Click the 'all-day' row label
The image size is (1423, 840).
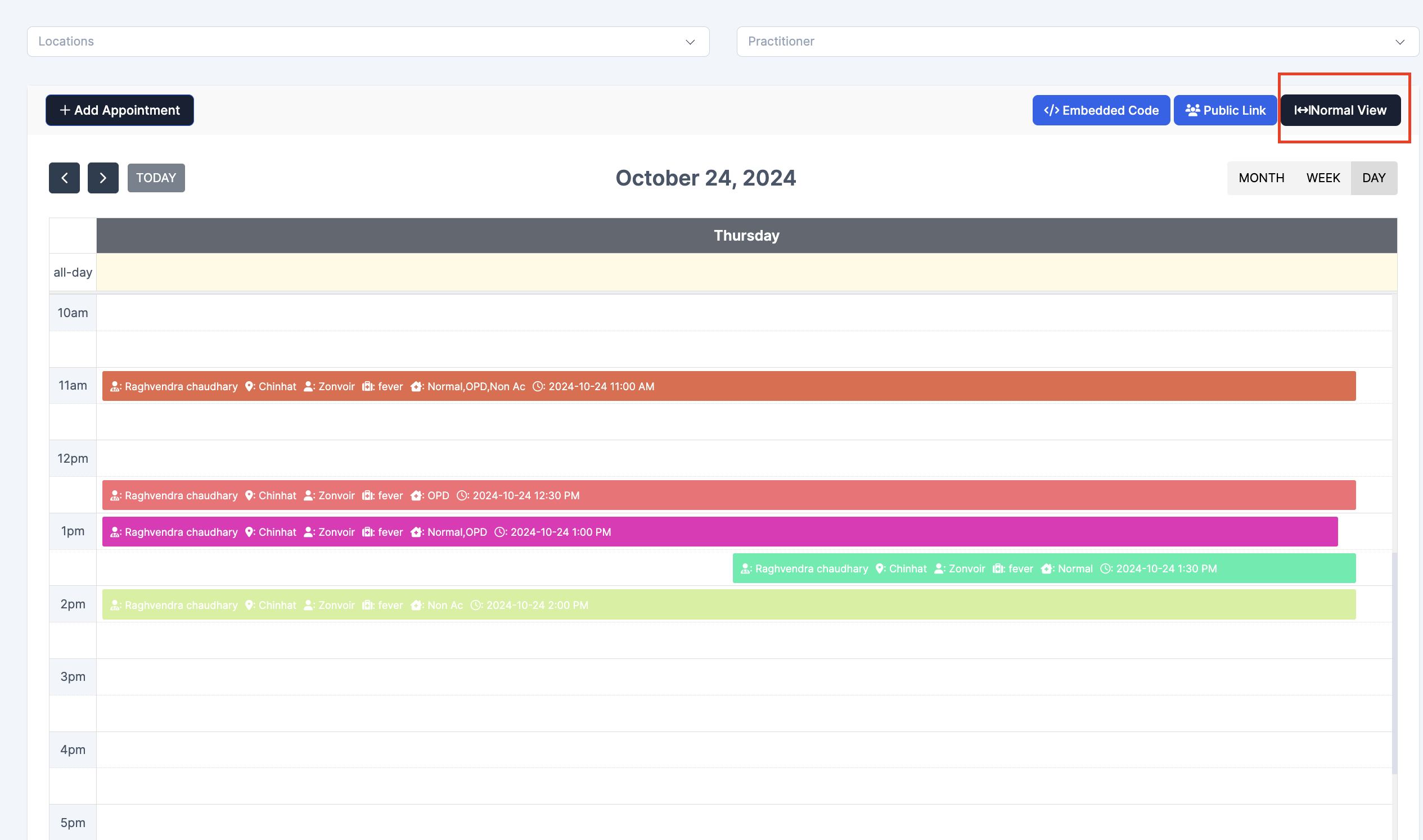pos(73,272)
